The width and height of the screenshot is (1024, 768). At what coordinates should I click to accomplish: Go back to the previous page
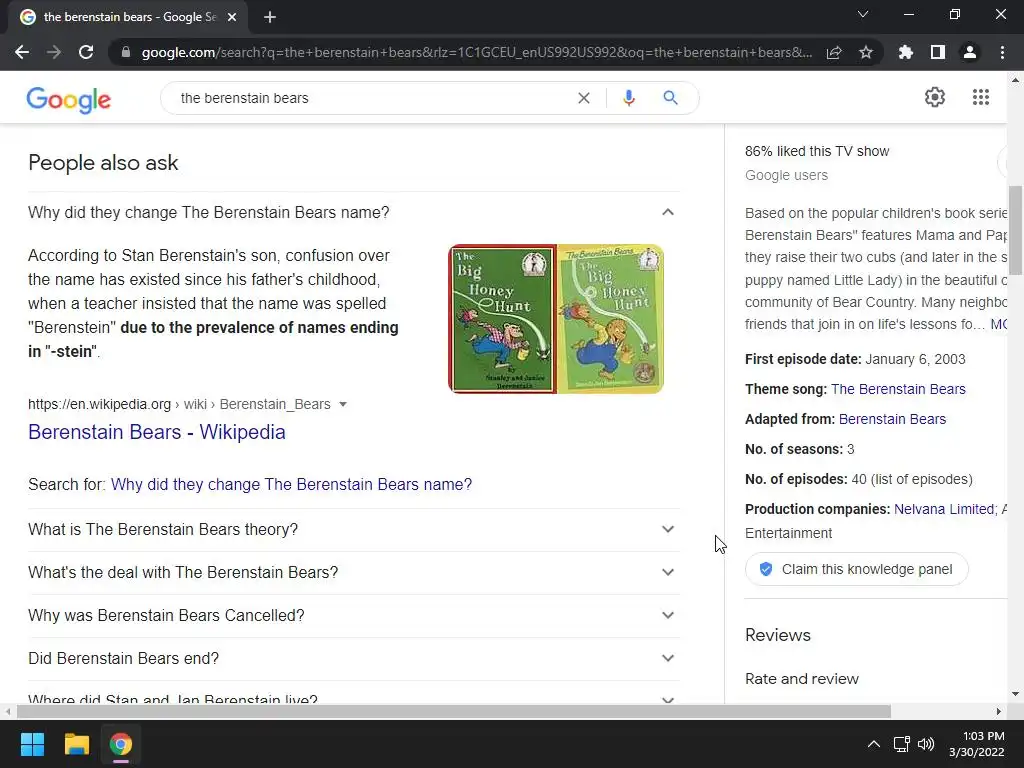coord(22,52)
